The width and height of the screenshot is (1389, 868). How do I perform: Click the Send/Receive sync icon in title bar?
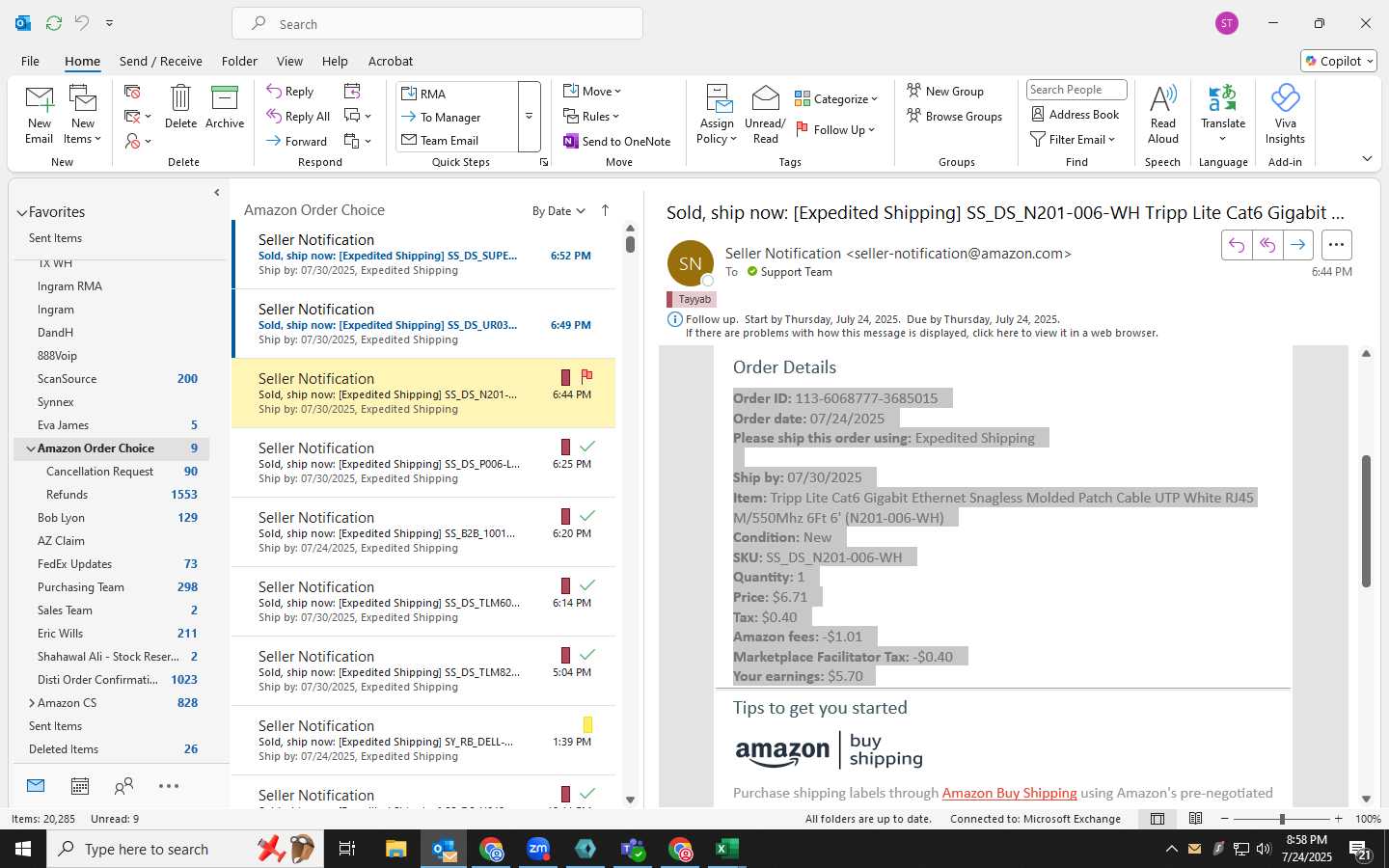coord(54,22)
